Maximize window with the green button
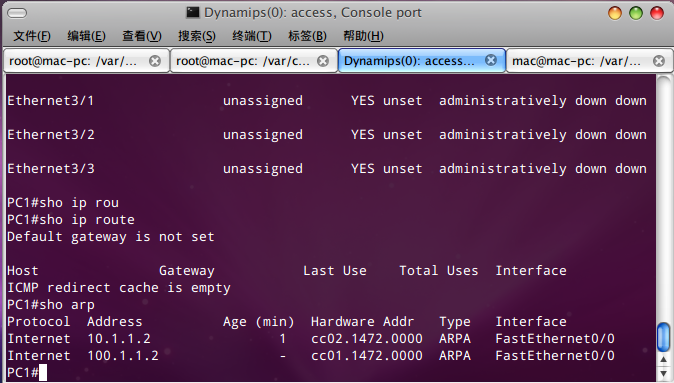674x383 pixels. click(x=636, y=13)
